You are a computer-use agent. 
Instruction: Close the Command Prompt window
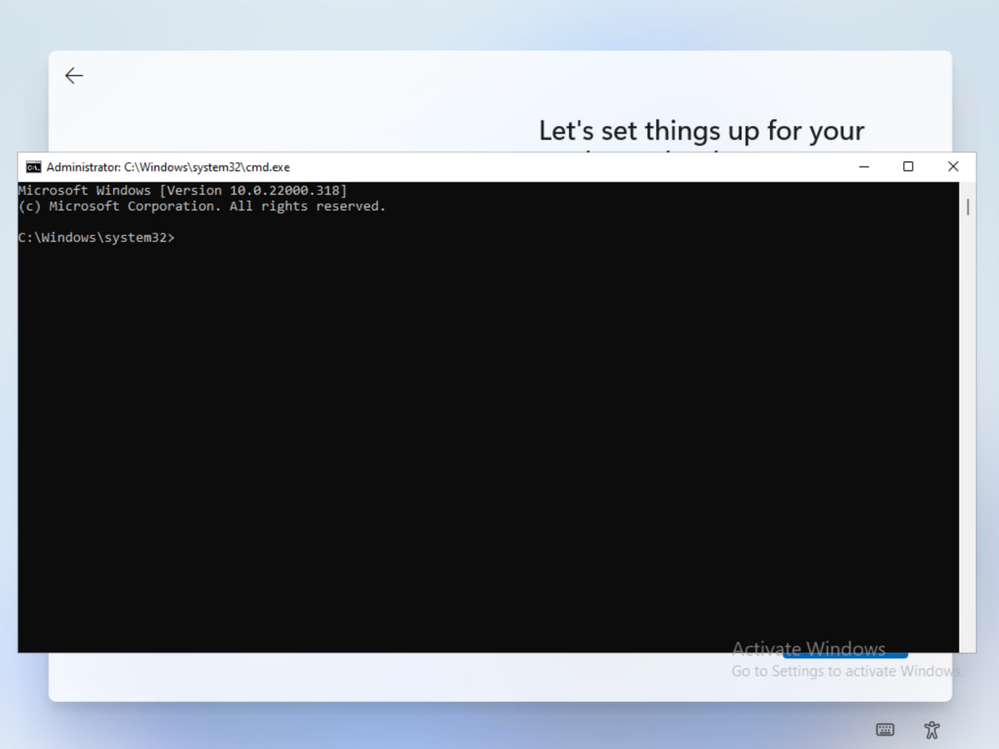(x=952, y=167)
